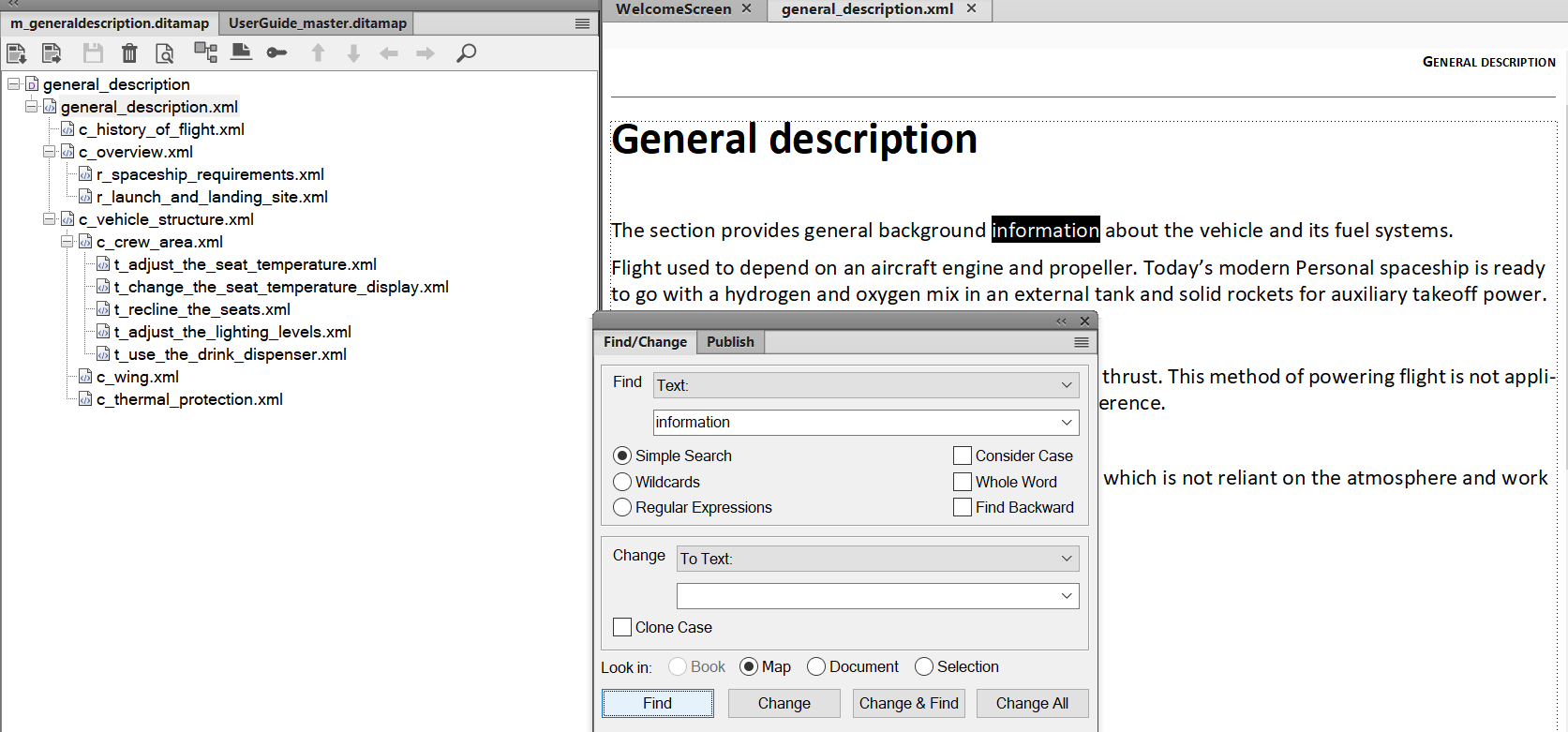The width and height of the screenshot is (1568, 732).
Task: Select c_wing.xml in the map tree
Action: (137, 377)
